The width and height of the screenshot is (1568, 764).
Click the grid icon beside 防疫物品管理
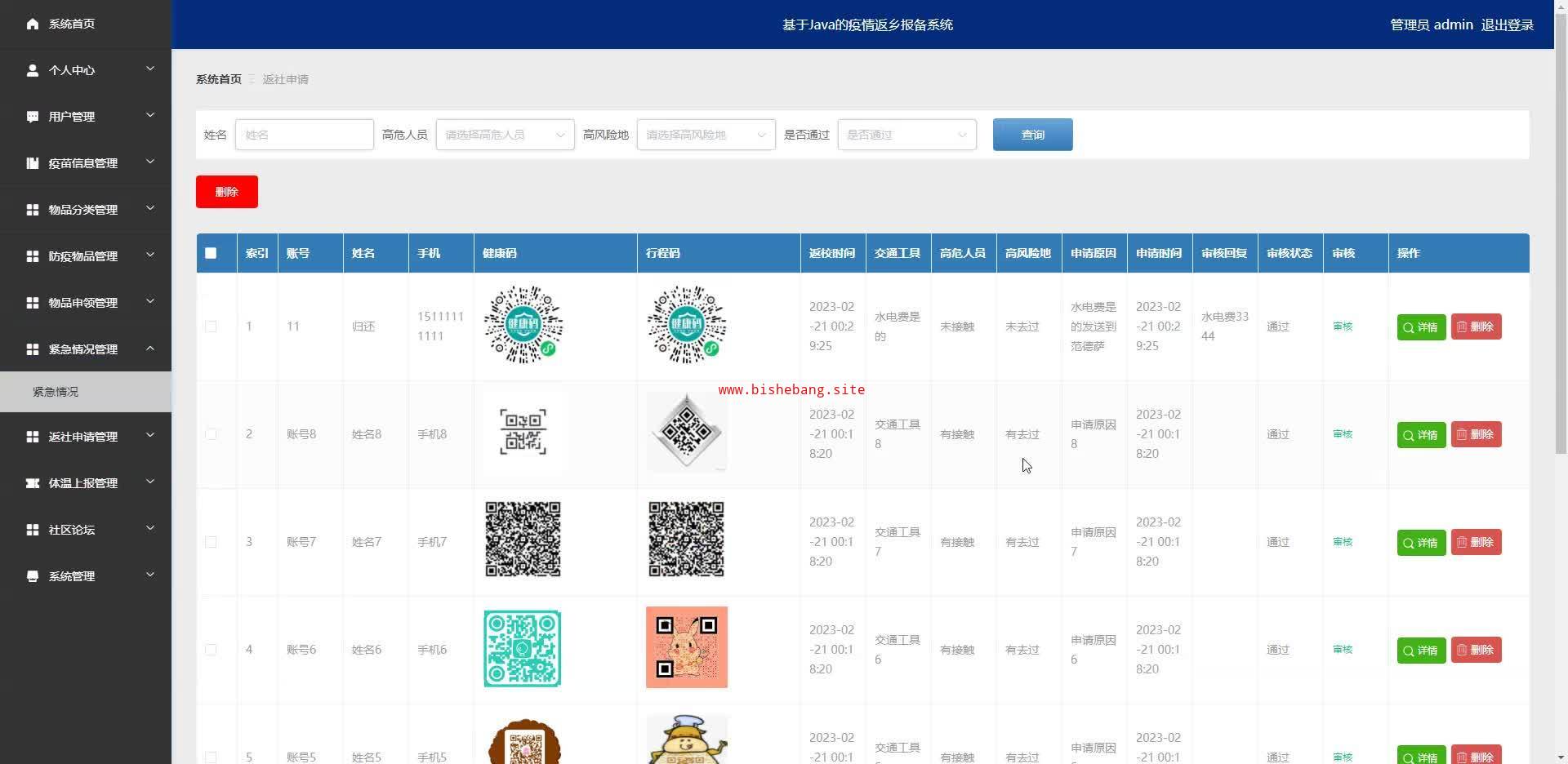point(32,256)
